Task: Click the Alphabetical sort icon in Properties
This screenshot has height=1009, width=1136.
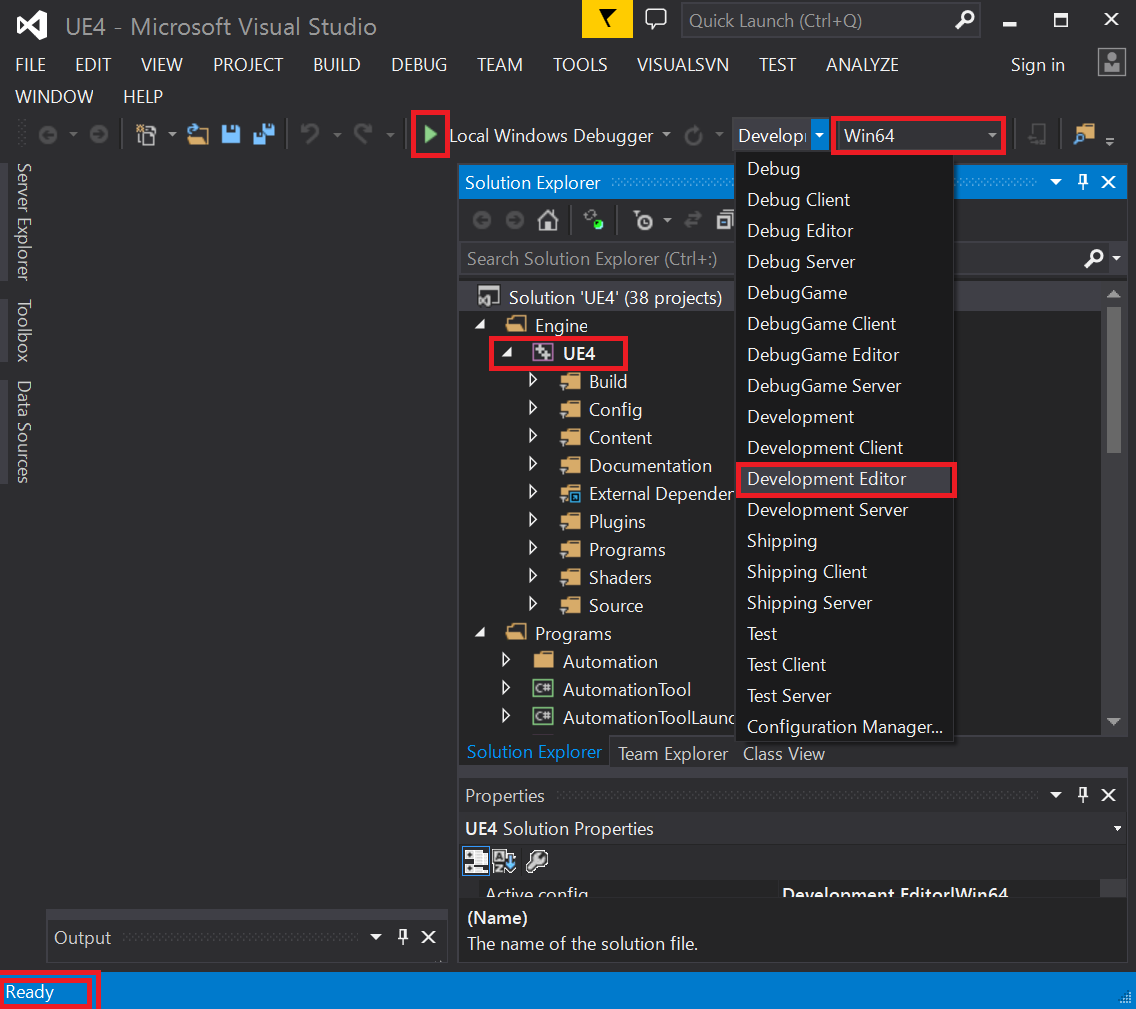Action: click(504, 861)
